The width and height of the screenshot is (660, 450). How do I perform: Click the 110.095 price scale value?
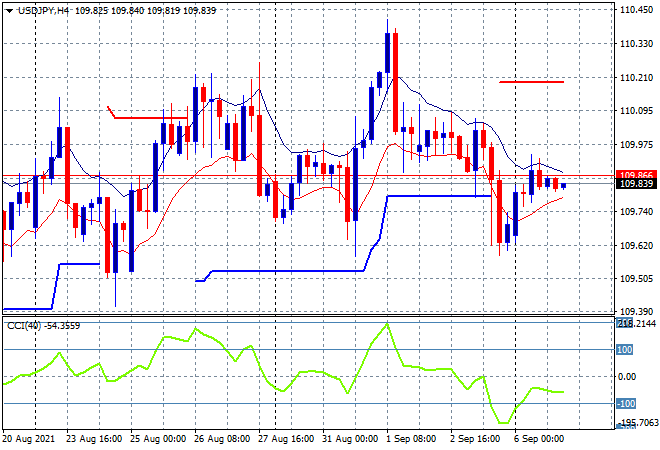coord(636,111)
